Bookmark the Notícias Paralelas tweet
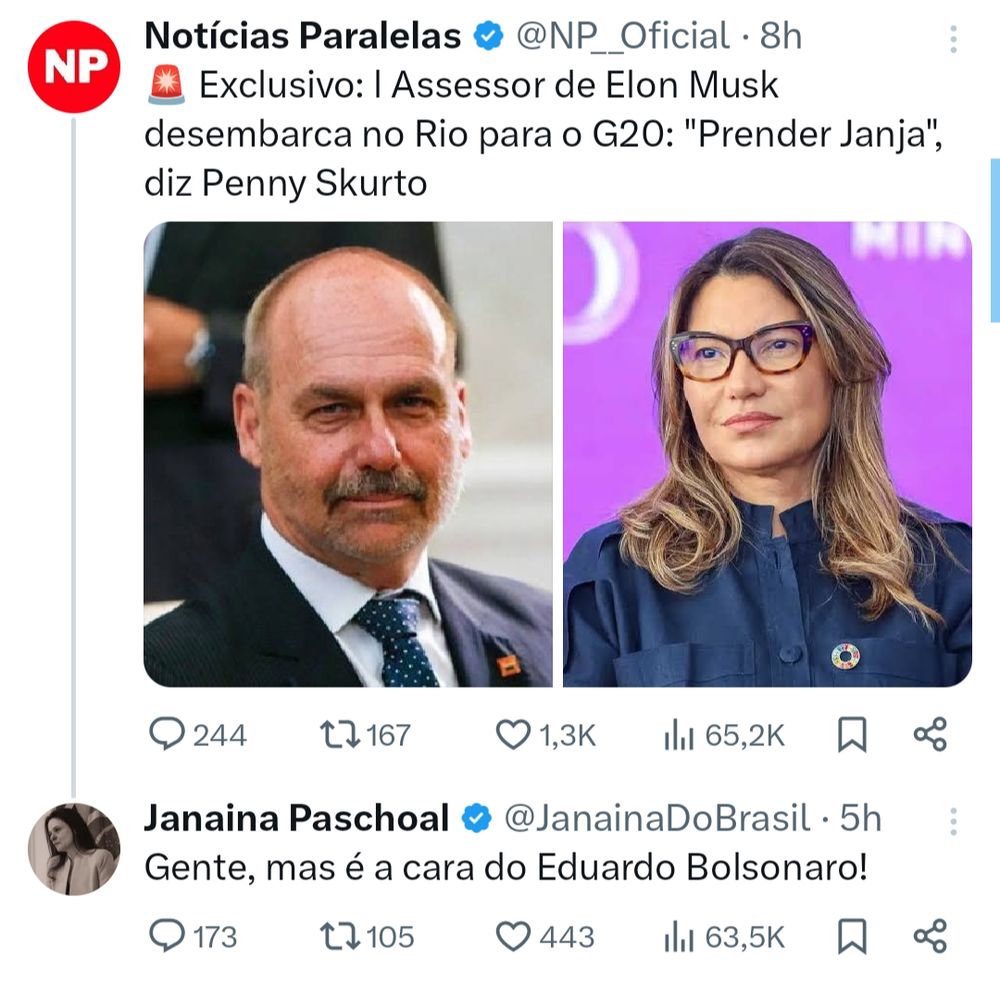Screen dimensions: 1000x983 [851, 736]
